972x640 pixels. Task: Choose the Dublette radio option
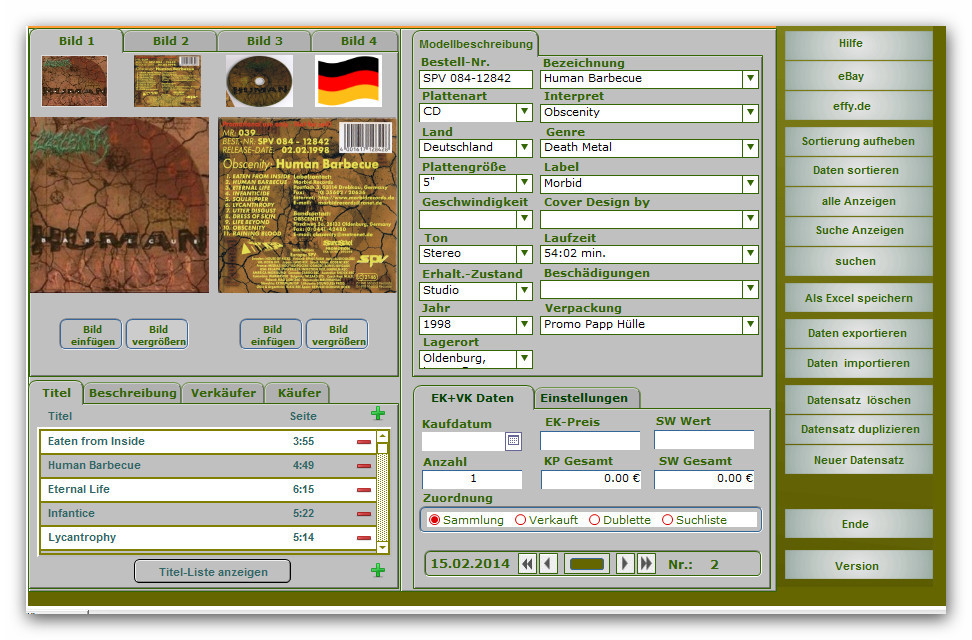point(594,520)
